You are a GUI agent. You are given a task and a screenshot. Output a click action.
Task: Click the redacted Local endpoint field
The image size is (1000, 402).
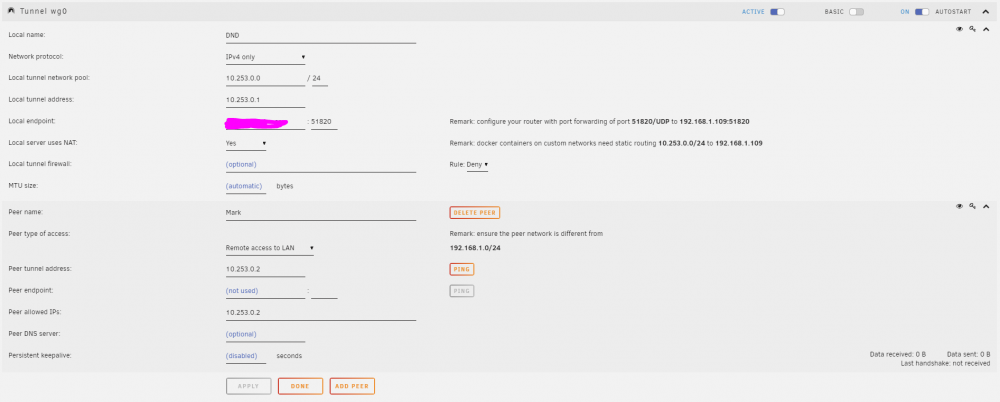265,122
